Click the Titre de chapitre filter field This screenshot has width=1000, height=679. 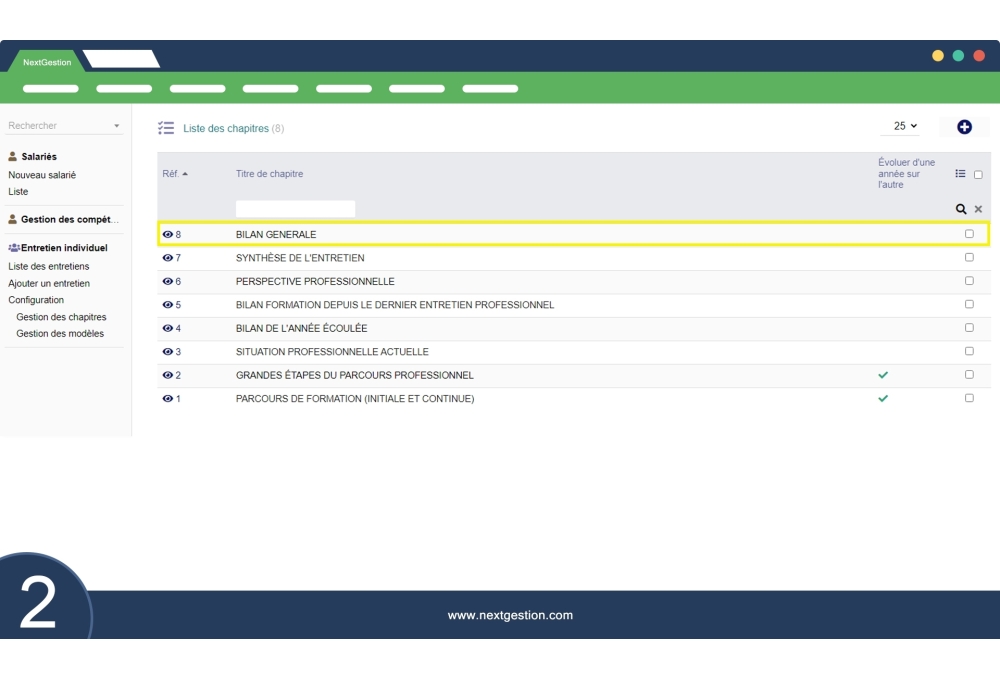[x=295, y=209]
